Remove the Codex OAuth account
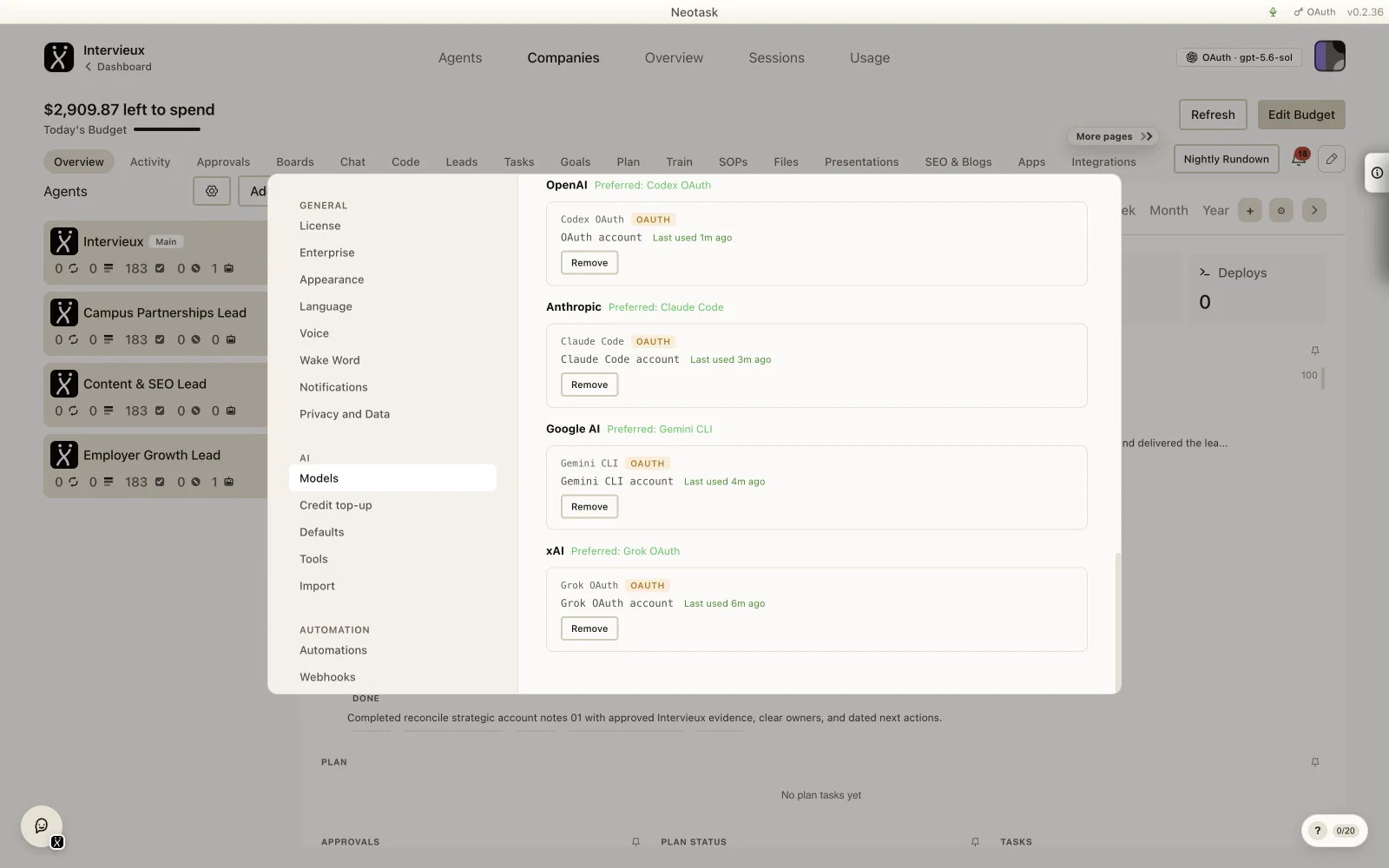Image resolution: width=1389 pixels, height=868 pixels. pos(589,263)
